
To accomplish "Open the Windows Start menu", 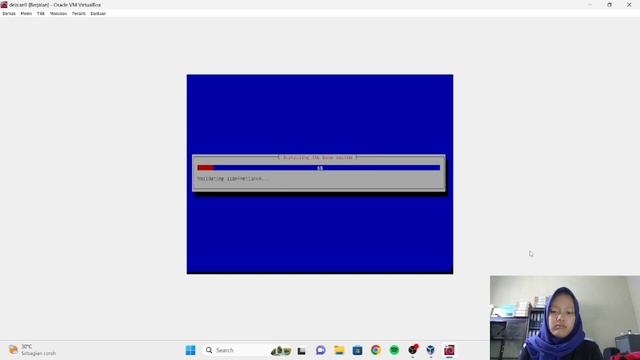I will pyautogui.click(x=190, y=350).
